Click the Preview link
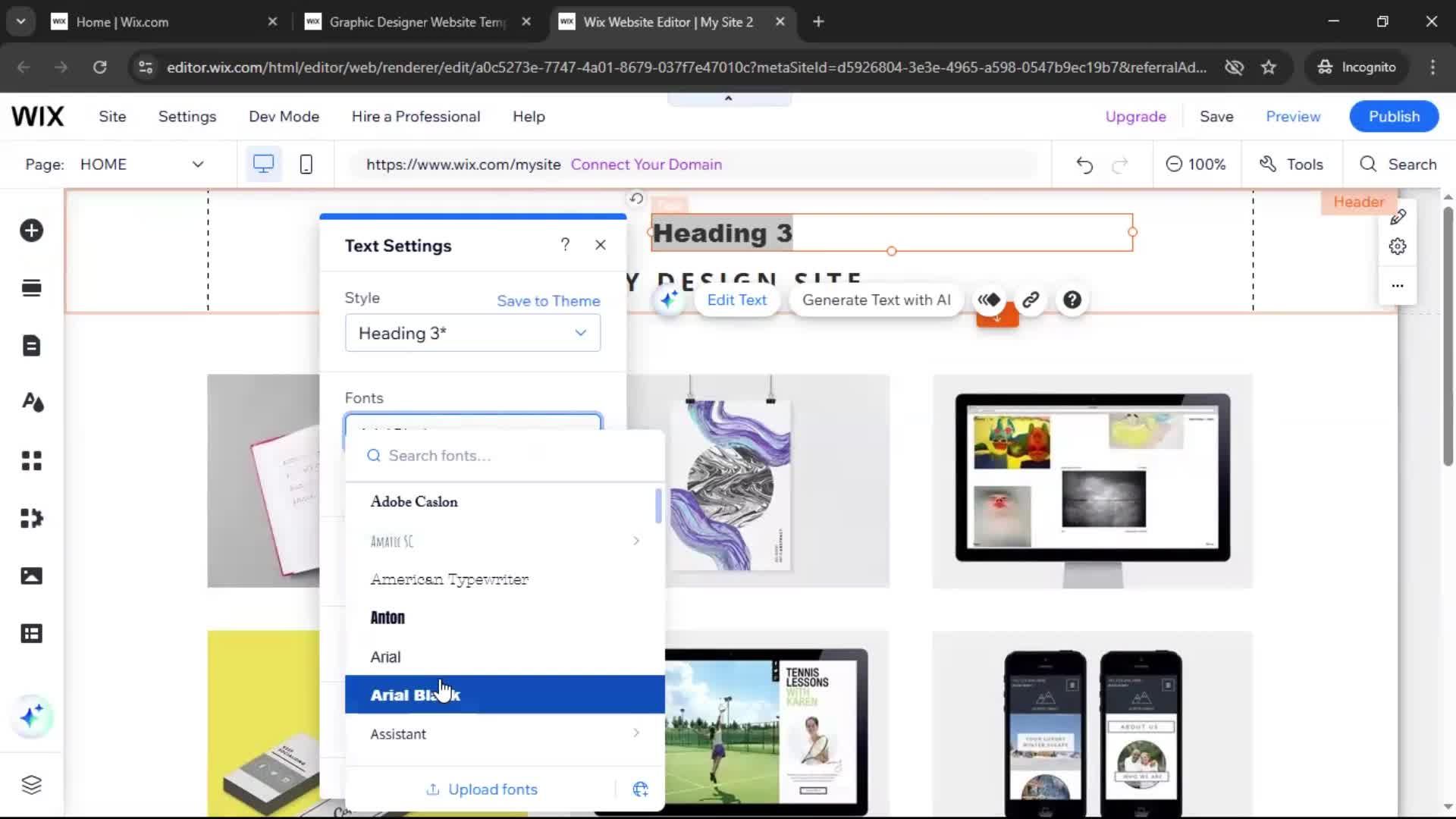This screenshot has height=819, width=1456. [x=1293, y=117]
